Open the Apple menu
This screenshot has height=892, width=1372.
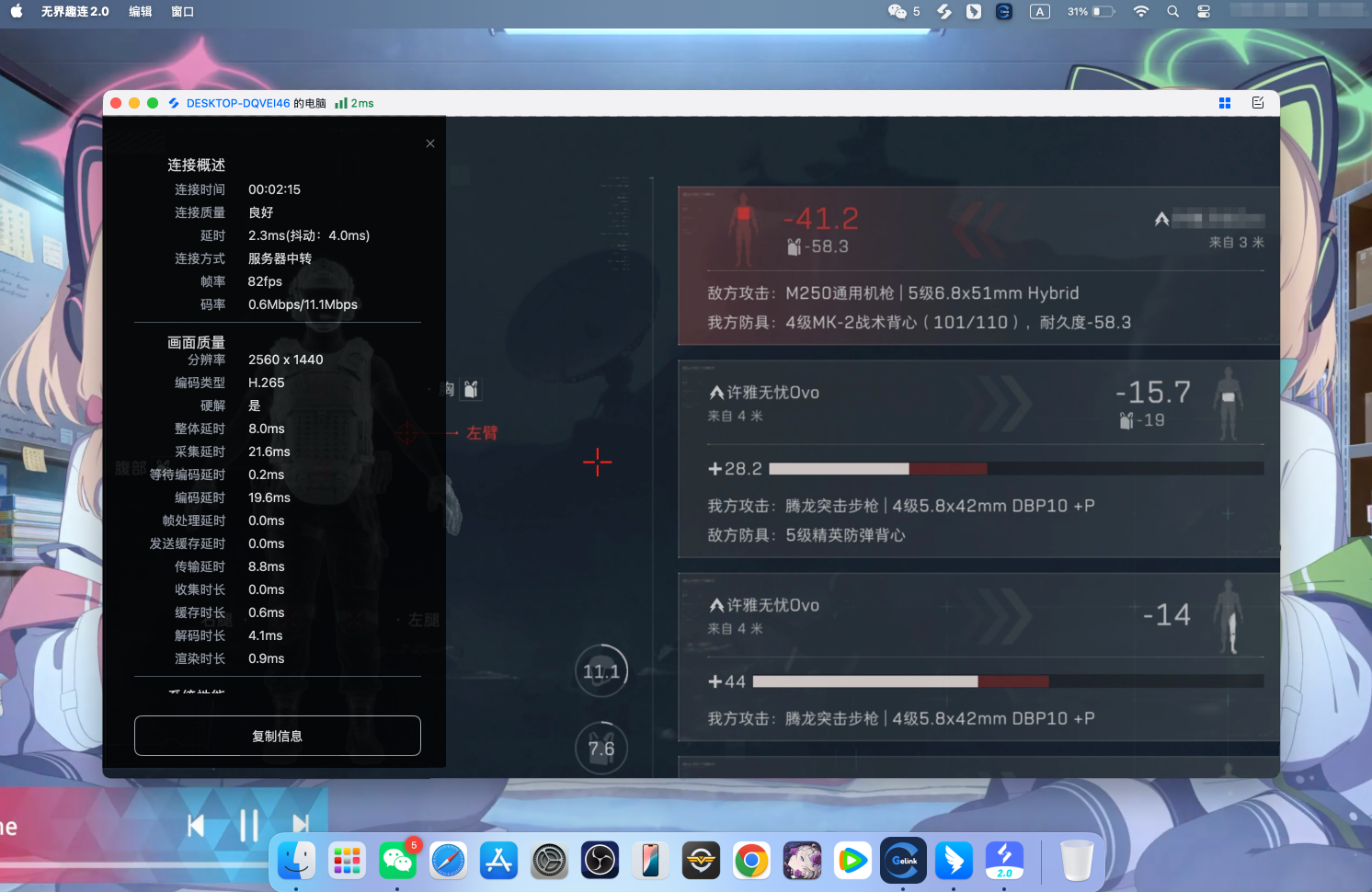click(x=17, y=12)
